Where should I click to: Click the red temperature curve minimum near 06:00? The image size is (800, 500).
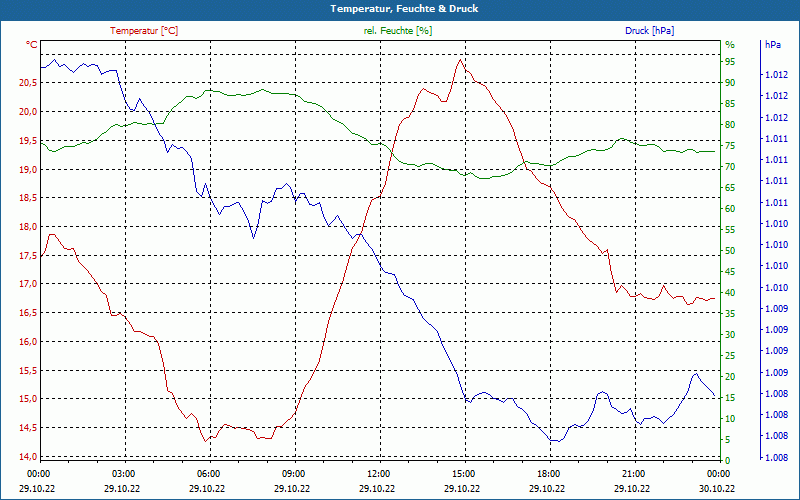click(206, 441)
